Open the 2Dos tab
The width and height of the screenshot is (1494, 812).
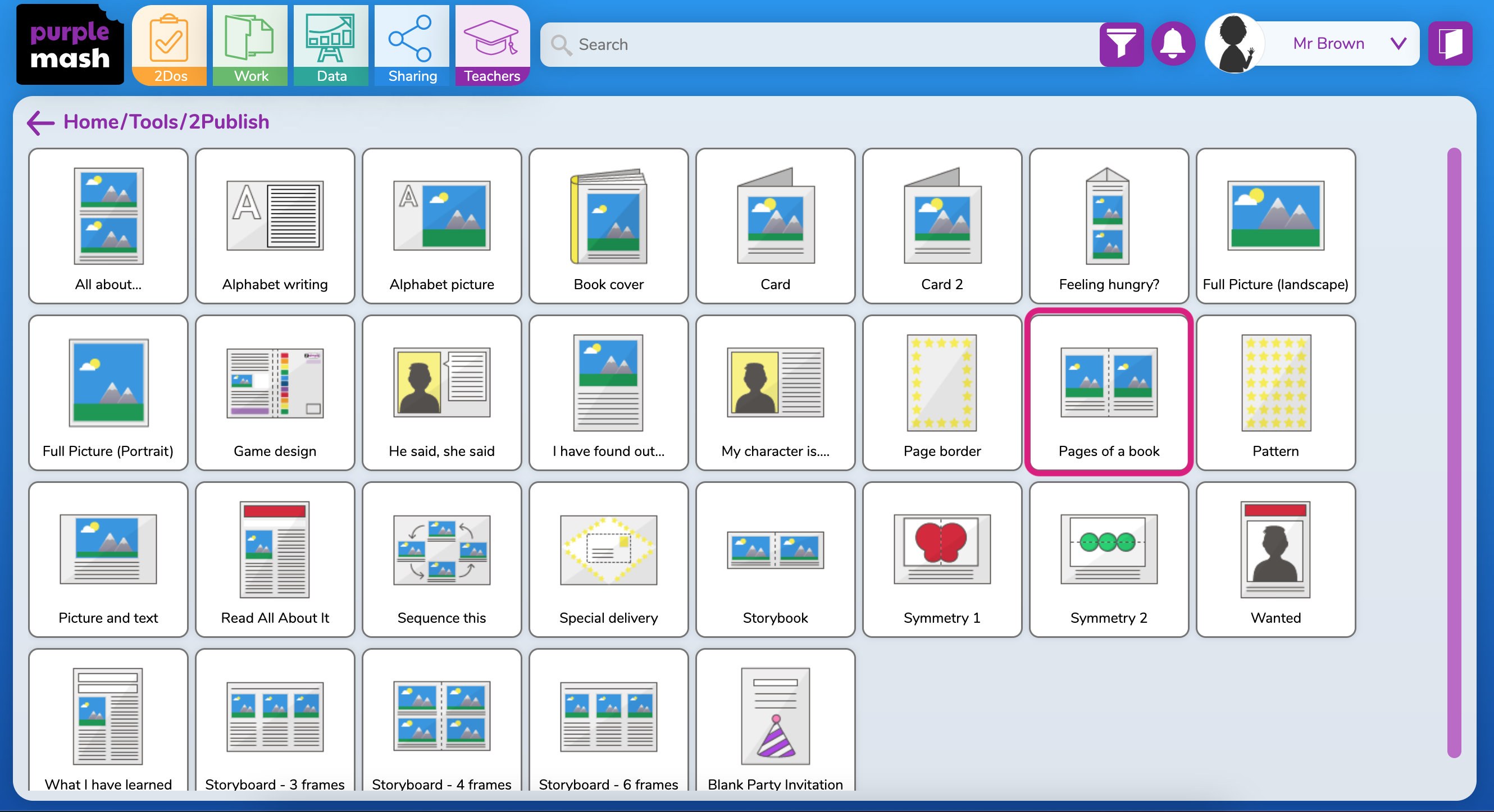(170, 45)
